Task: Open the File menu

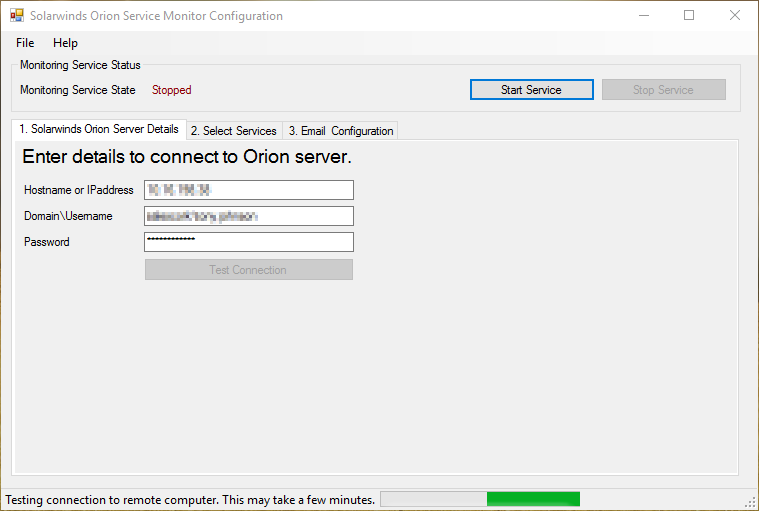Action: [25, 43]
